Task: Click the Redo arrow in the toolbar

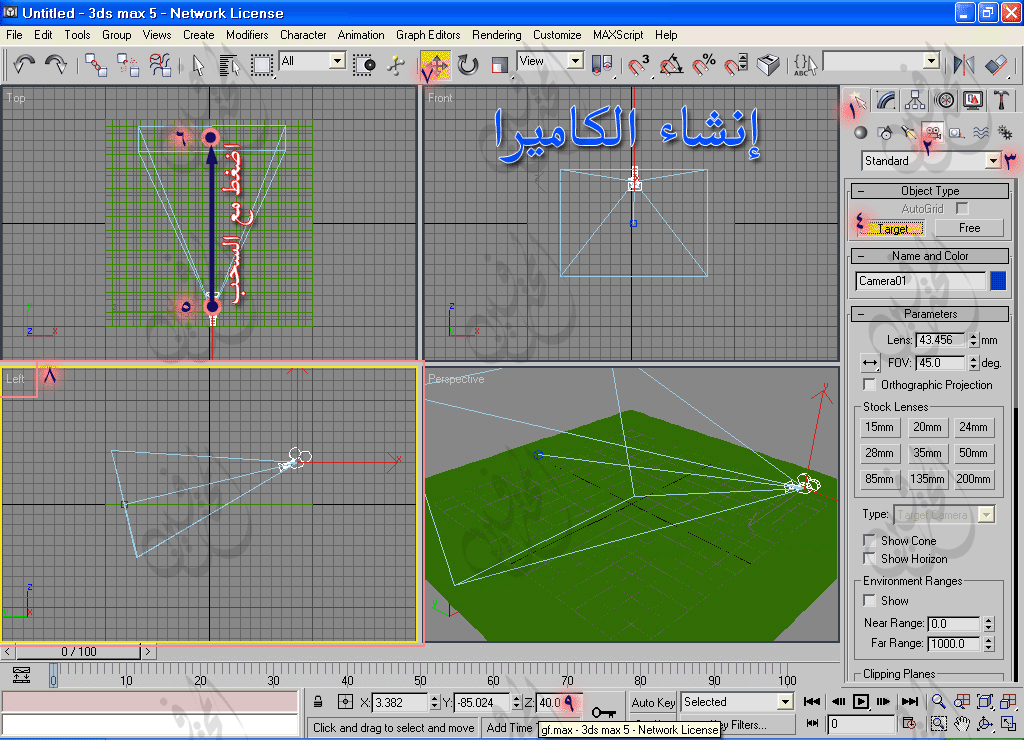Action: [x=56, y=64]
